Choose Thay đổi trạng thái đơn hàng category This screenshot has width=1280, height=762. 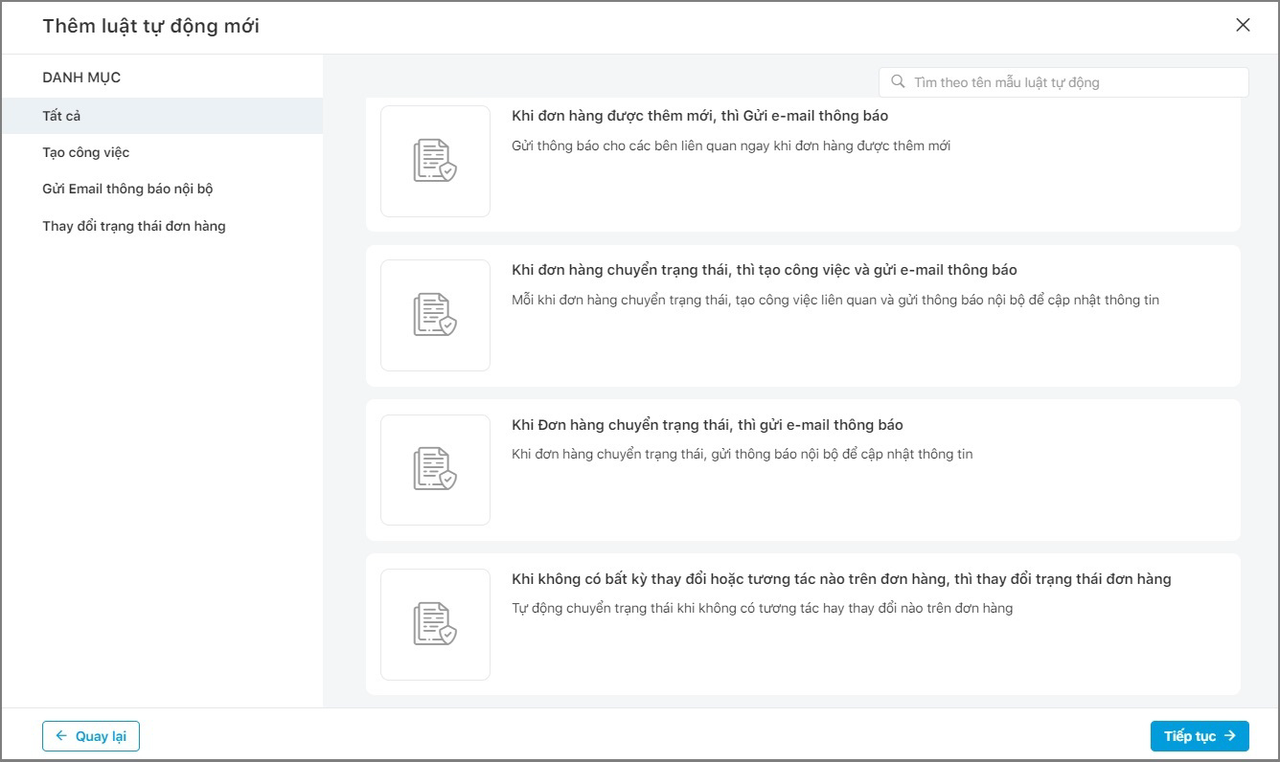click(x=162, y=226)
